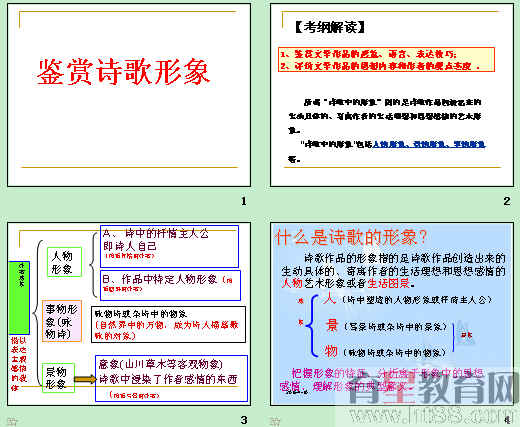The height and width of the screenshot is (427, 520).
Task: Click the 【考纲解读】 heading
Action: (x=330, y=27)
